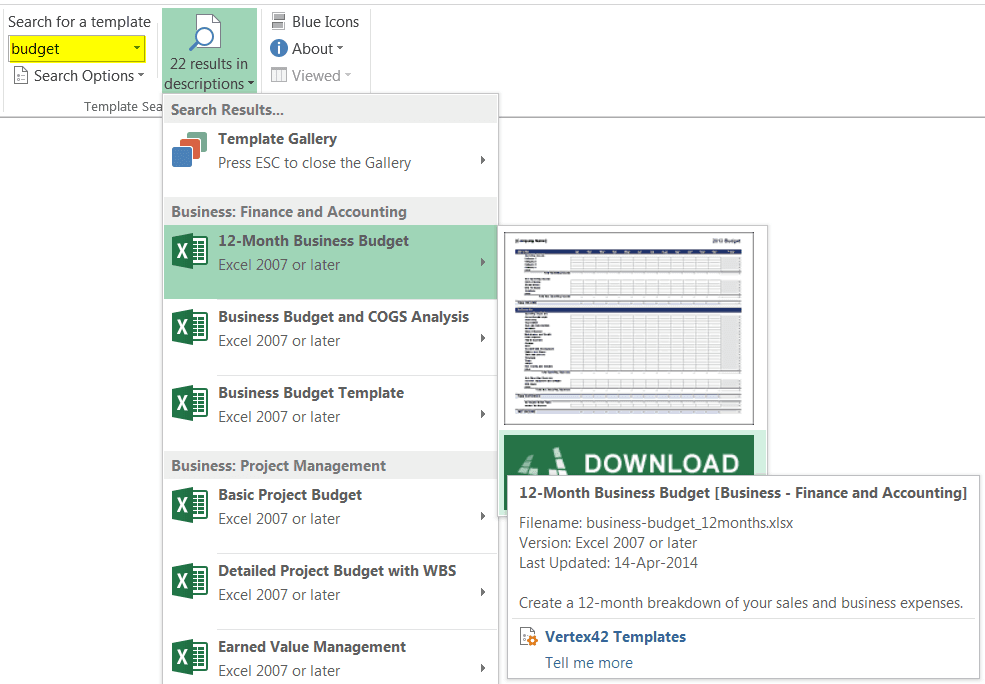The height and width of the screenshot is (684, 985).
Task: Open dropdown arrow in budget search box
Action: tap(136, 48)
